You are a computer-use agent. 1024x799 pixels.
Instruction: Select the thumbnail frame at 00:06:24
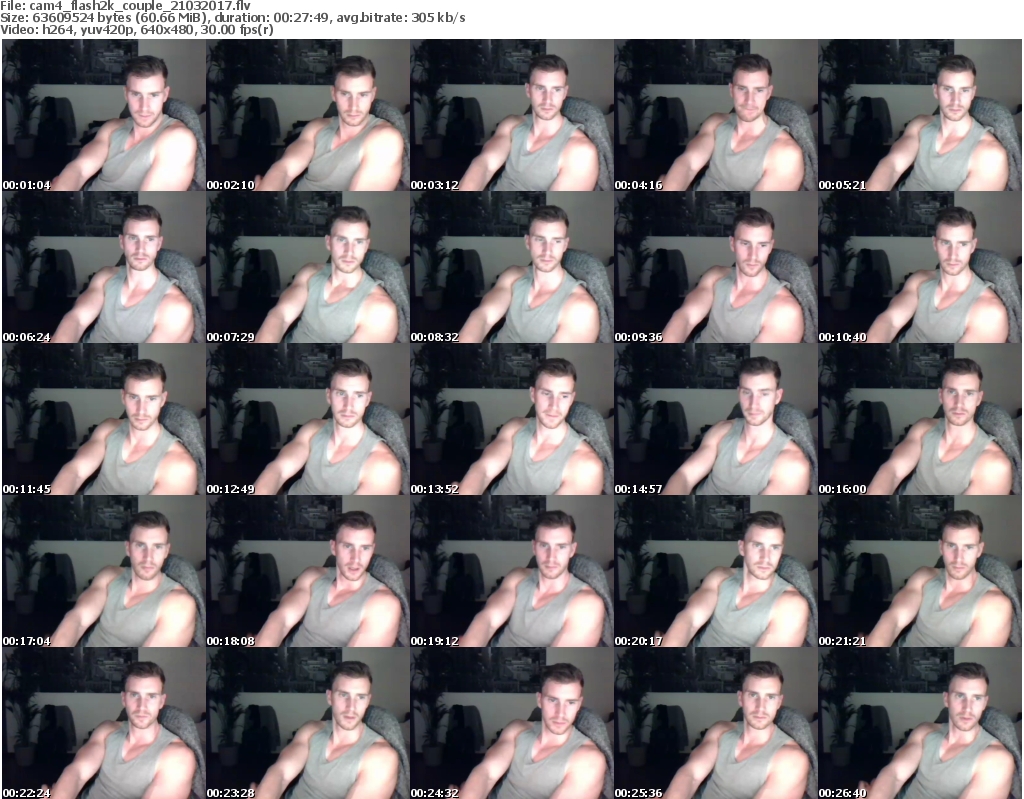pos(104,267)
